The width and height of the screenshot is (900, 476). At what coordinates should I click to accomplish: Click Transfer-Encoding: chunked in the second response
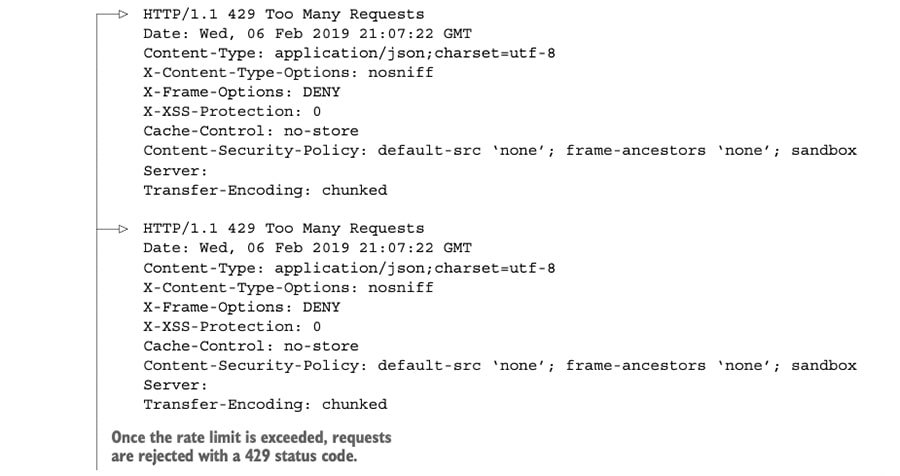click(265, 405)
